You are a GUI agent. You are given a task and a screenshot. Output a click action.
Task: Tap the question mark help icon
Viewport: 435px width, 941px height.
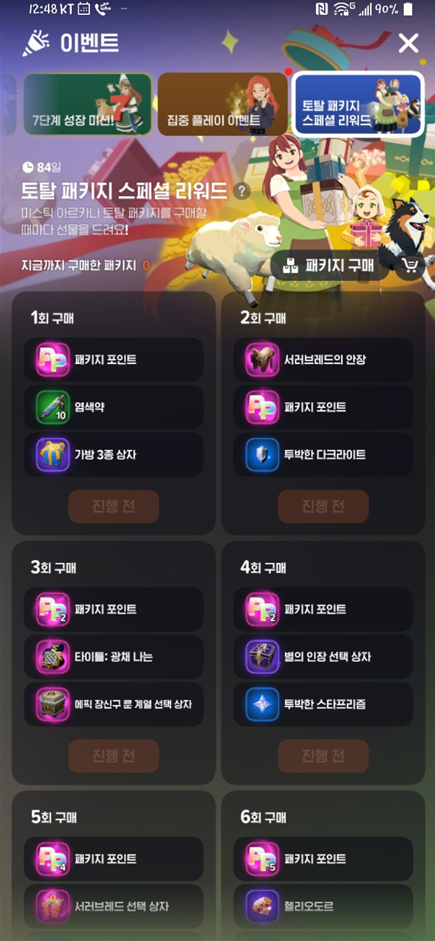[x=241, y=191]
